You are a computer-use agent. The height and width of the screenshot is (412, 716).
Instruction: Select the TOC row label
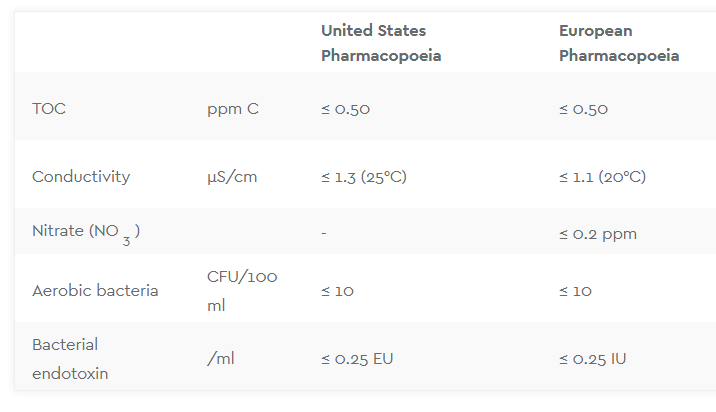tap(49, 109)
